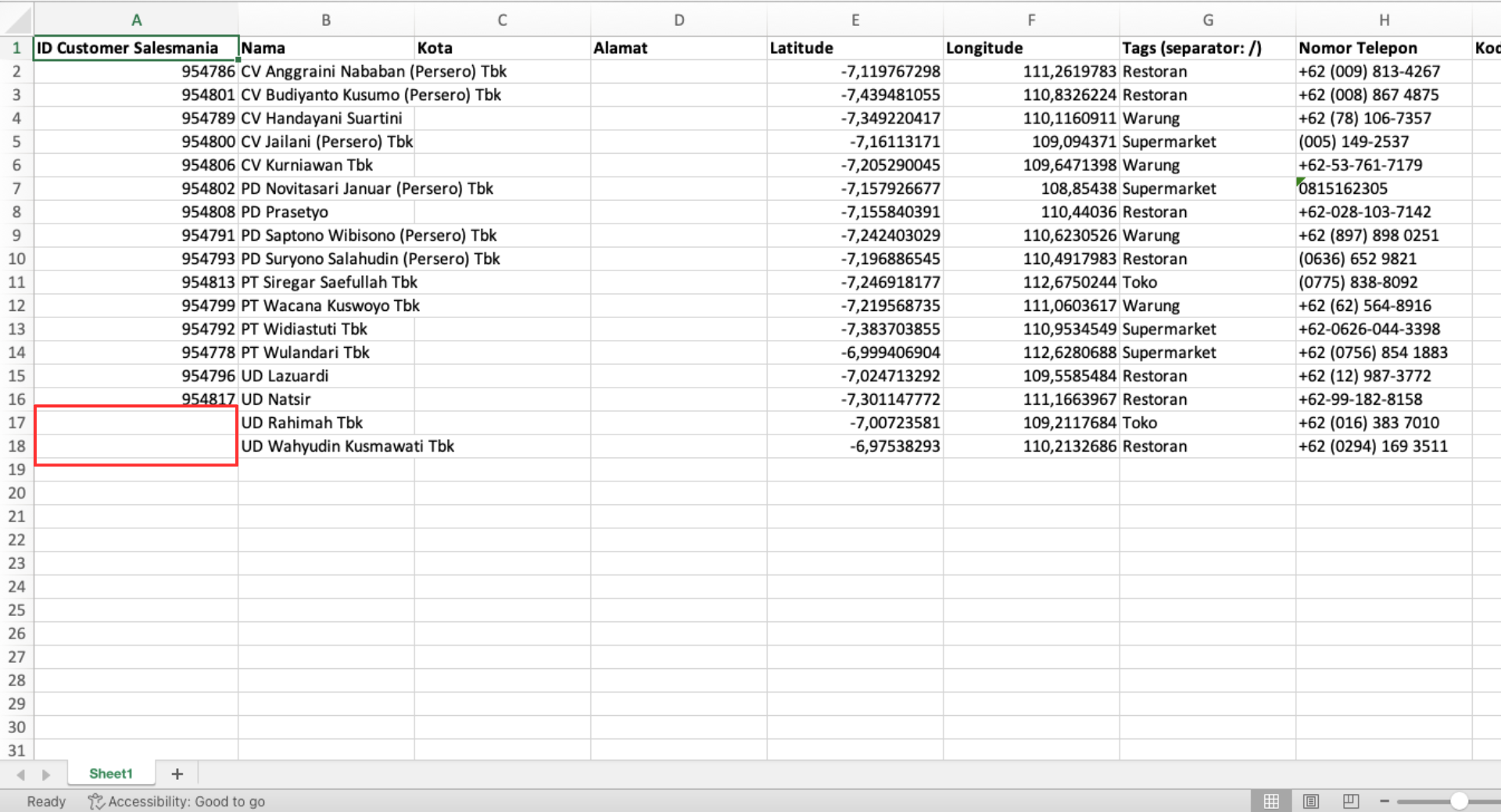Select row 1 header
This screenshot has height=812, width=1501.
[x=16, y=48]
